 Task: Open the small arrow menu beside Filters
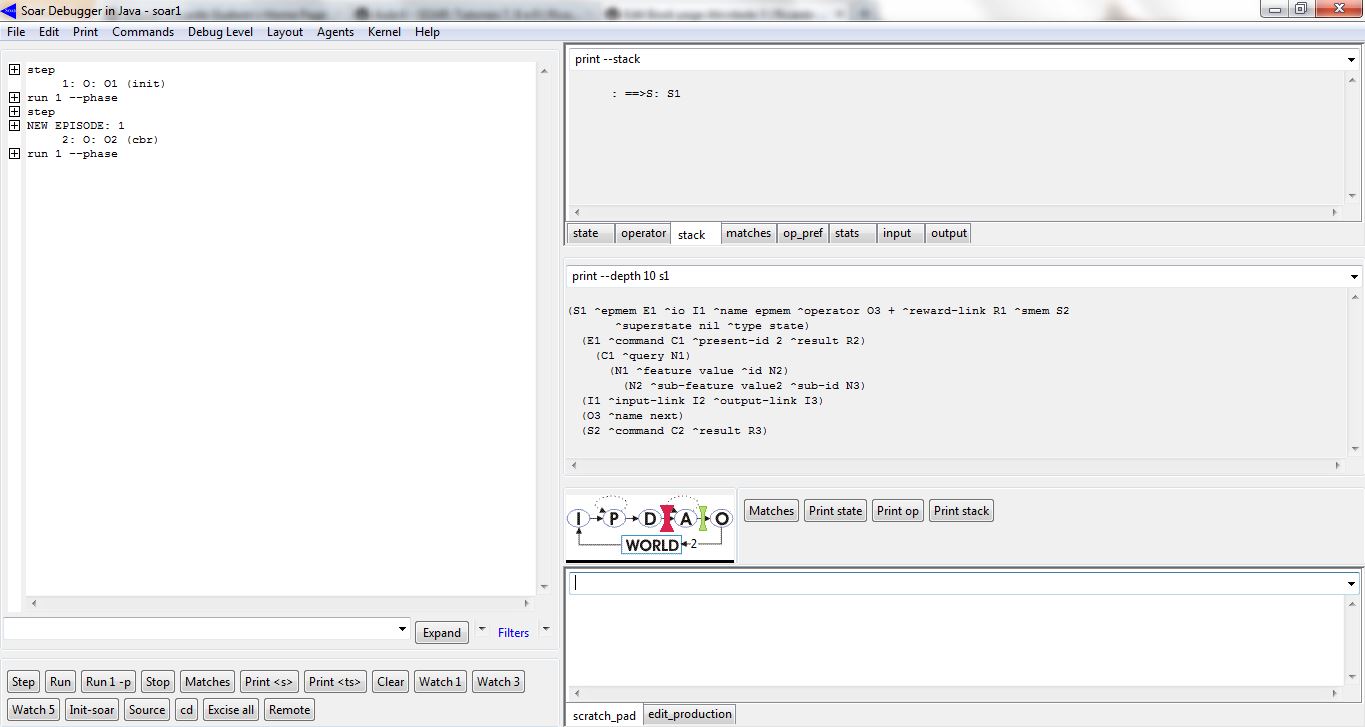[545, 630]
